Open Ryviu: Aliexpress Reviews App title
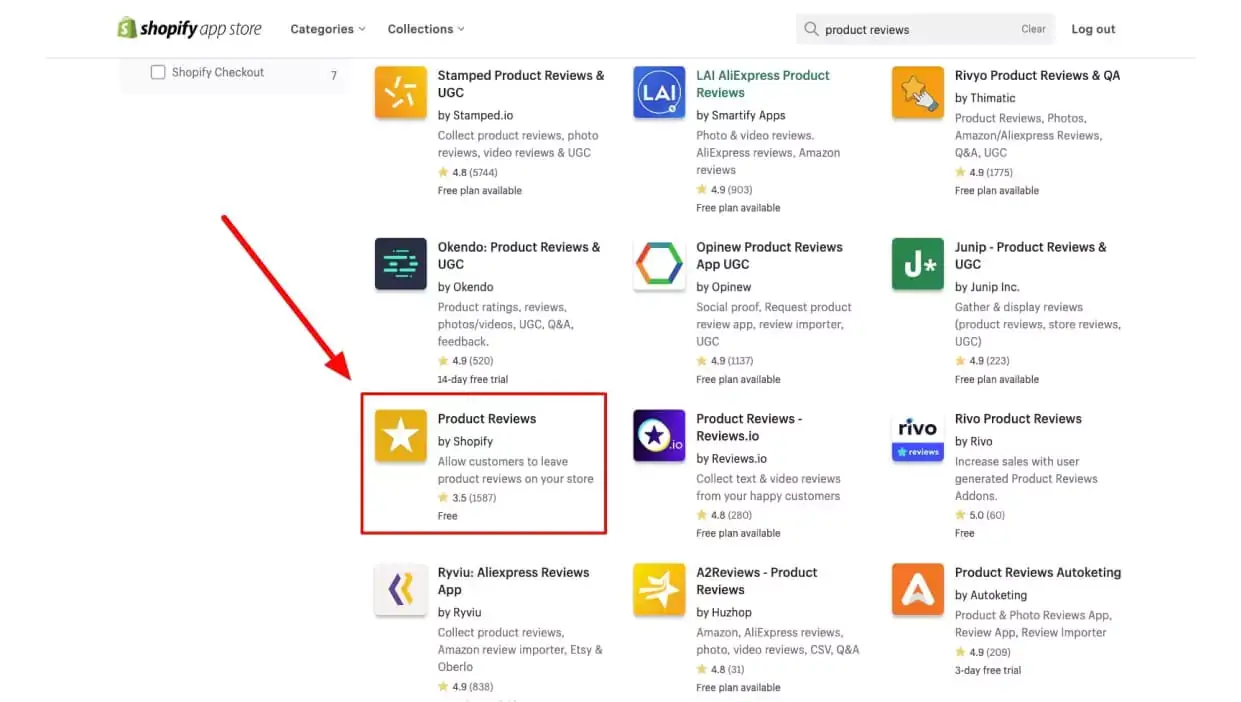Image resolution: width=1241 pixels, height=702 pixels. coord(513,581)
